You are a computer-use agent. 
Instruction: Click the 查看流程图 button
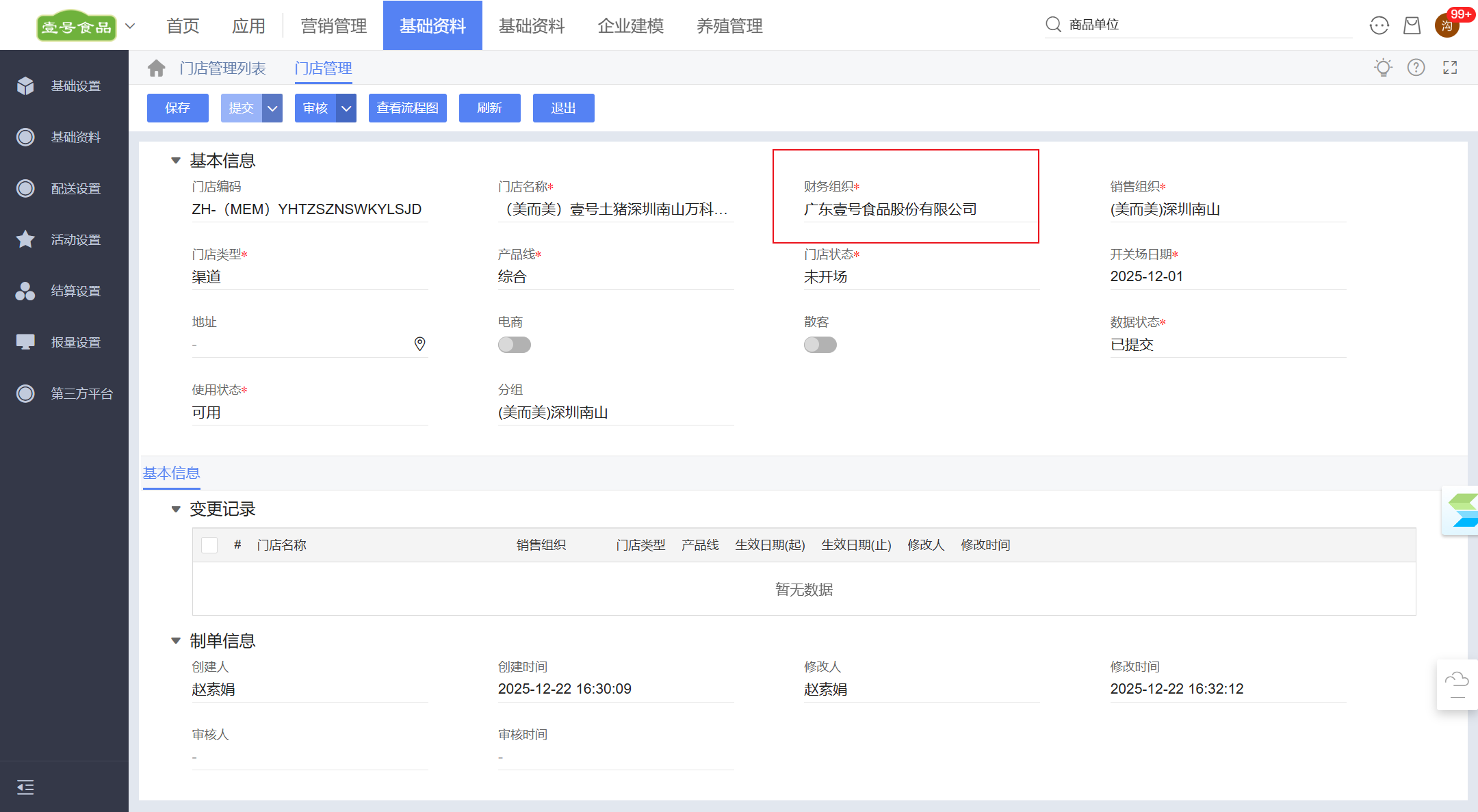(407, 108)
